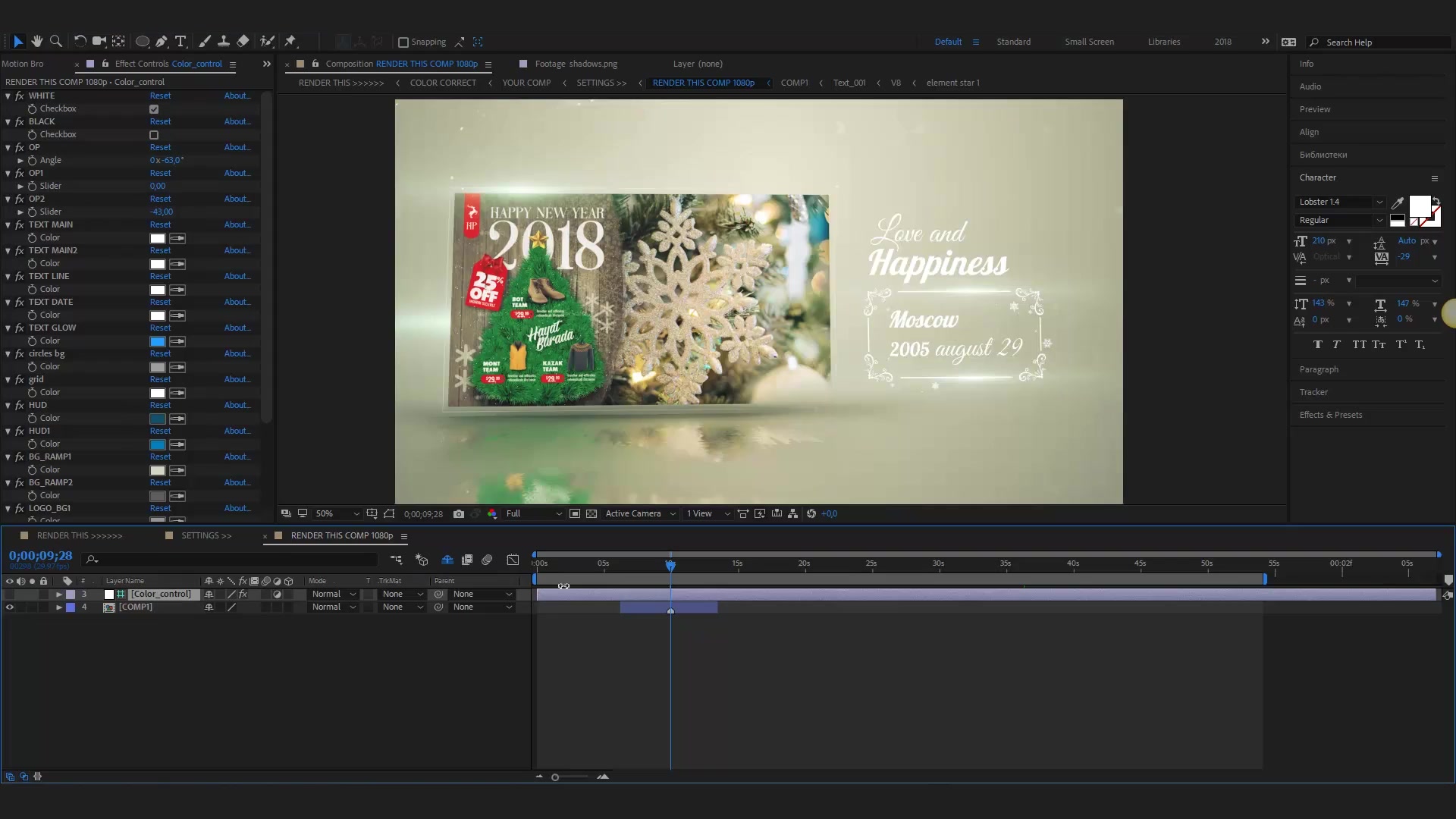Switch to Footage shadows.png tab
This screenshot has height=819, width=1456.
[x=576, y=63]
